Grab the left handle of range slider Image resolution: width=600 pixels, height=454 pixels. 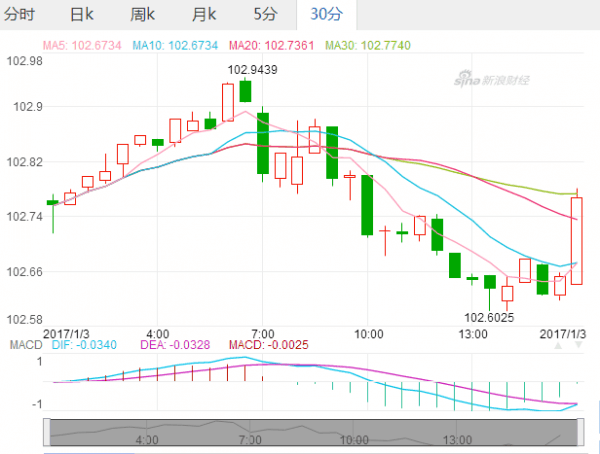47,432
